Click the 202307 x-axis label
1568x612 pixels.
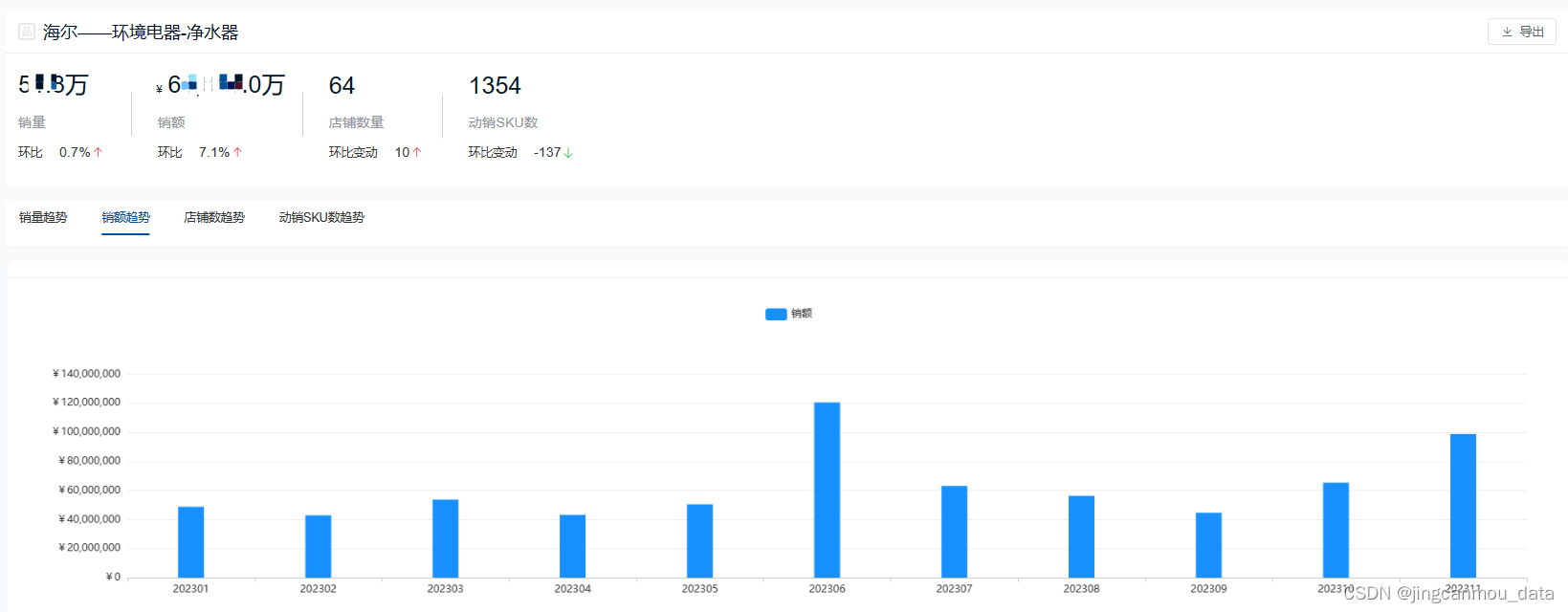pyautogui.click(x=954, y=589)
